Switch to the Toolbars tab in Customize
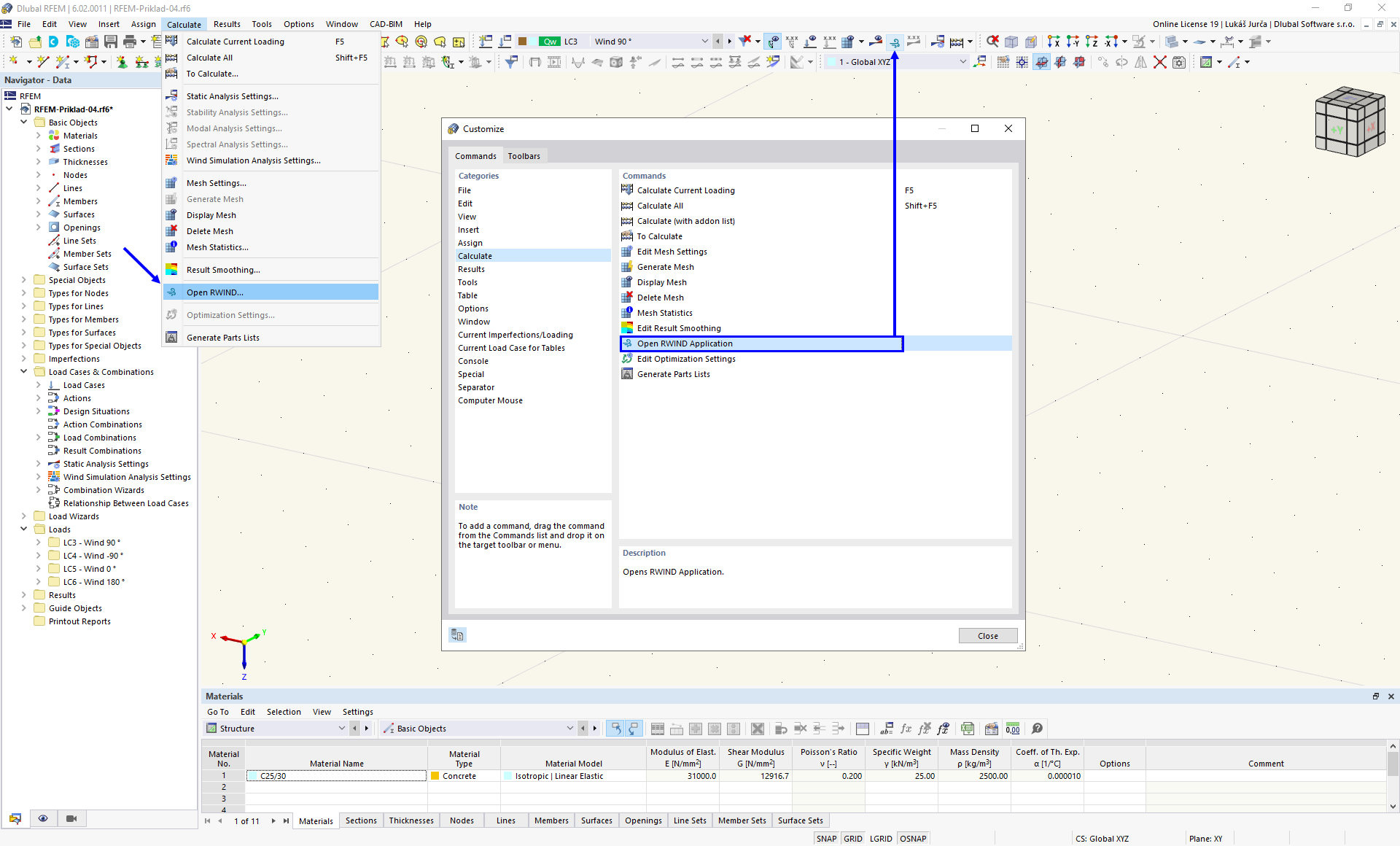The width and height of the screenshot is (1400, 846). 524,155
